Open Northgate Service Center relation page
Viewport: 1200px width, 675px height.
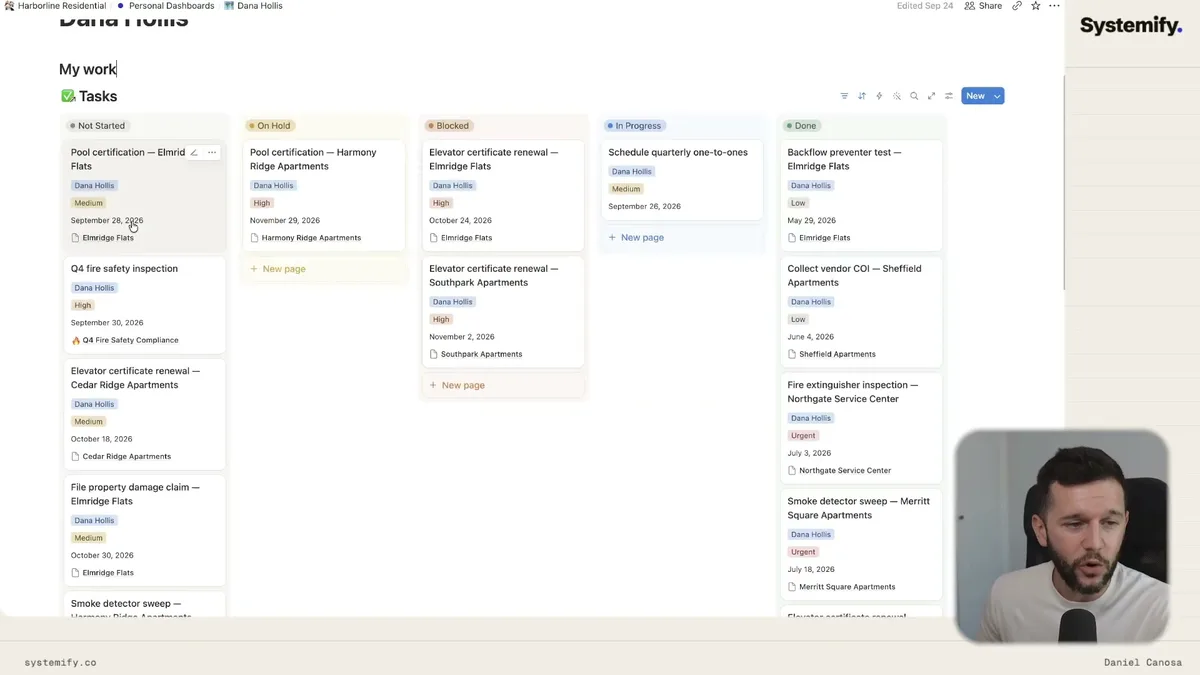point(839,470)
